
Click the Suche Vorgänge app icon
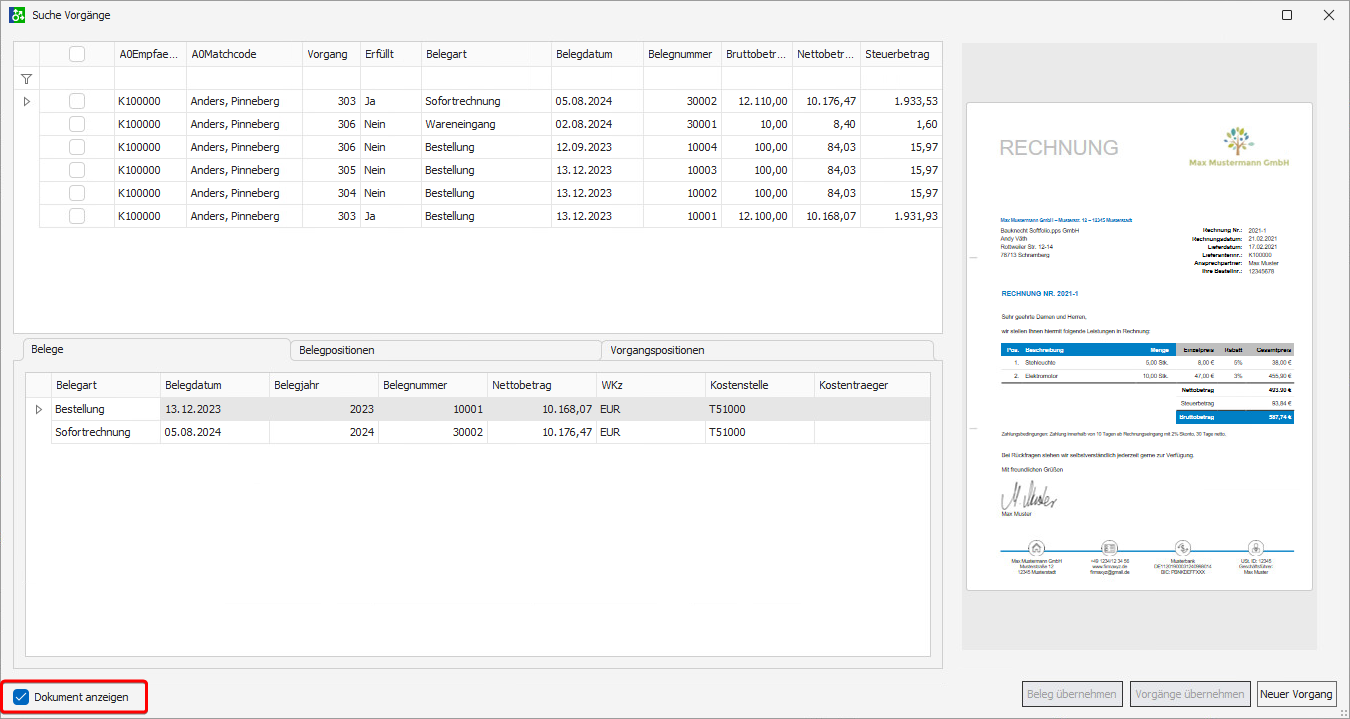pyautogui.click(x=17, y=15)
